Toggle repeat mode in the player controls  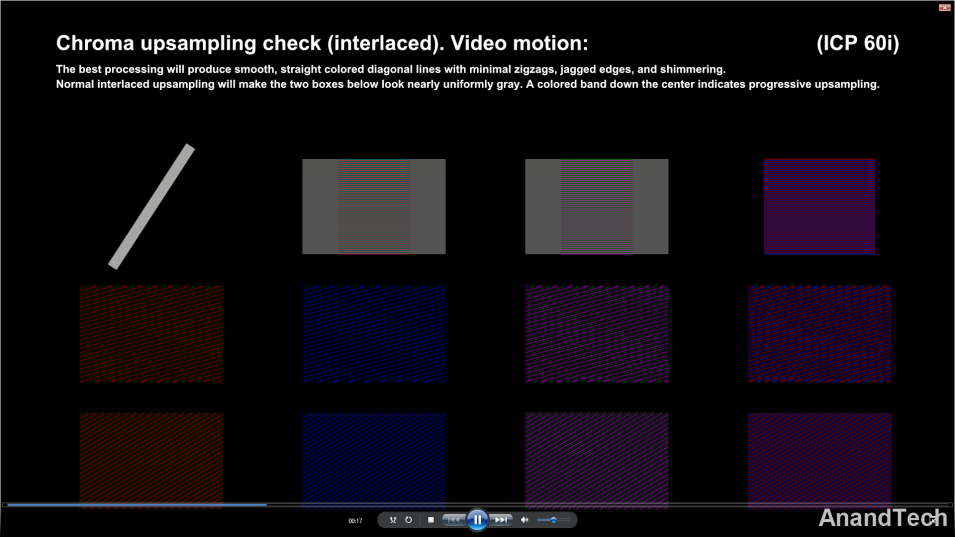click(x=409, y=520)
